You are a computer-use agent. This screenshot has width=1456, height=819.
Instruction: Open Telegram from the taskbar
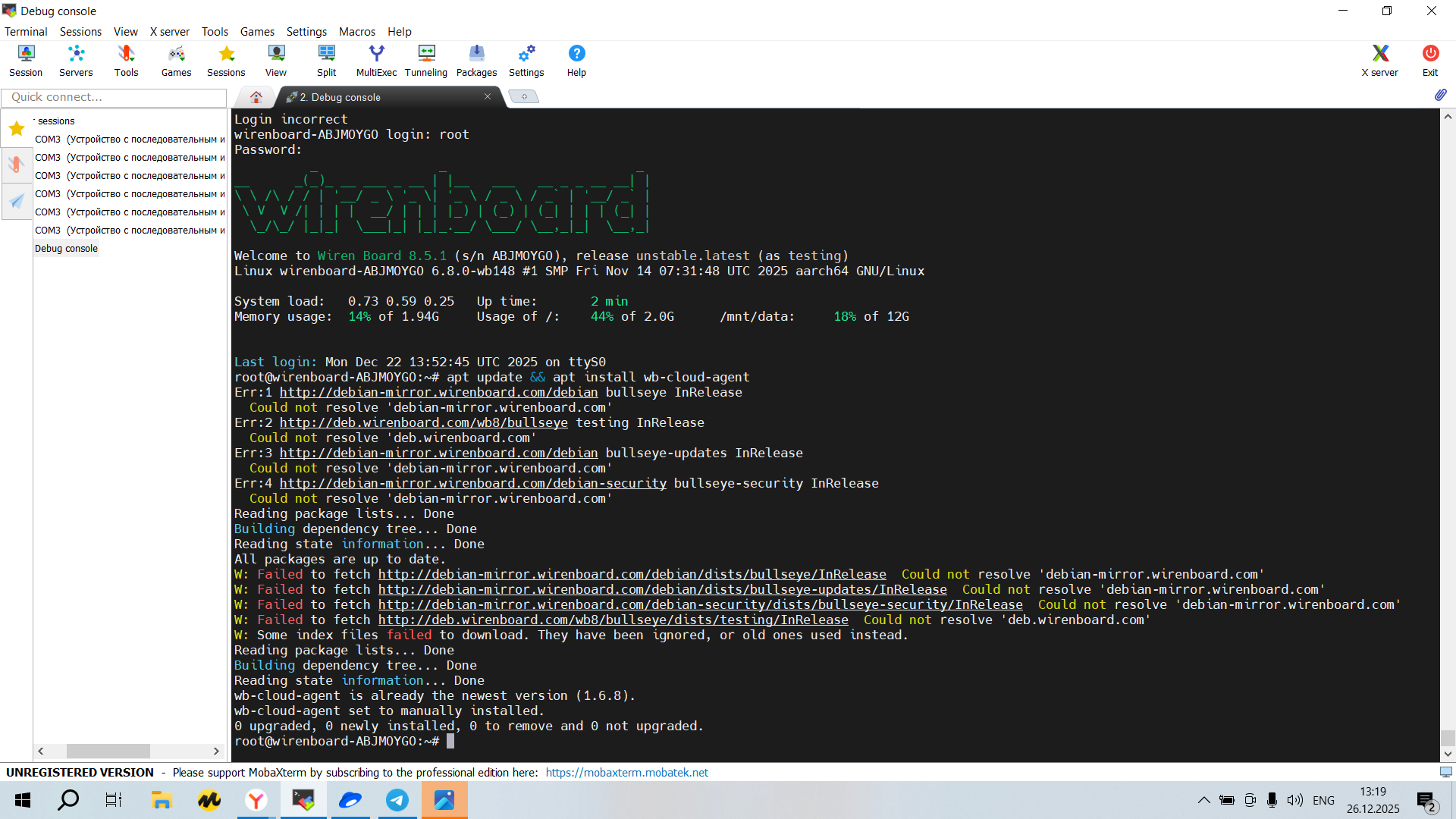point(397,800)
